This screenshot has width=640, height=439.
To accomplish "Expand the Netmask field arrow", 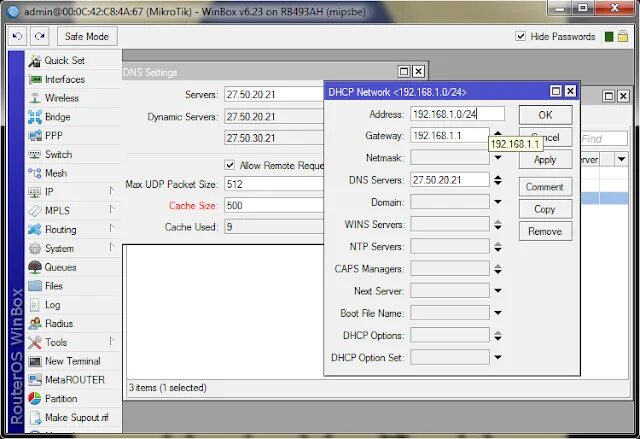I will coord(498,157).
